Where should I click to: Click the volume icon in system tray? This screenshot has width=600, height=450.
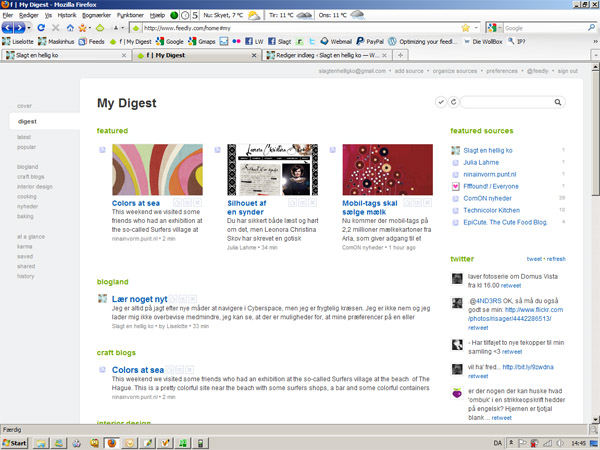click(x=559, y=443)
